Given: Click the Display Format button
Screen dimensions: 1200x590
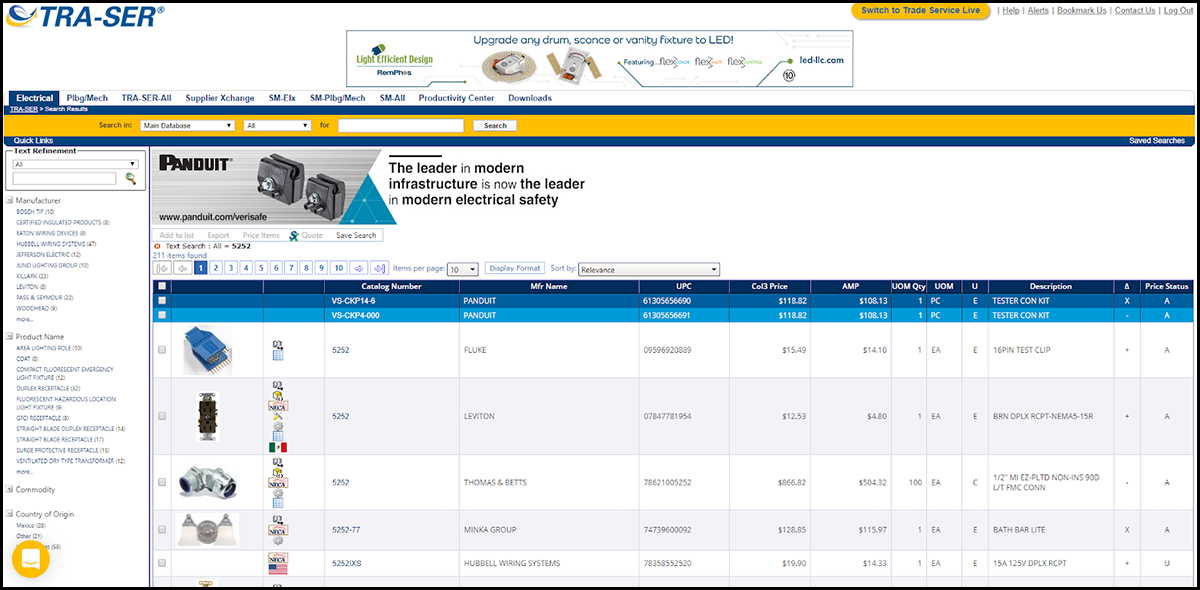Looking at the screenshot, I should pyautogui.click(x=515, y=268).
